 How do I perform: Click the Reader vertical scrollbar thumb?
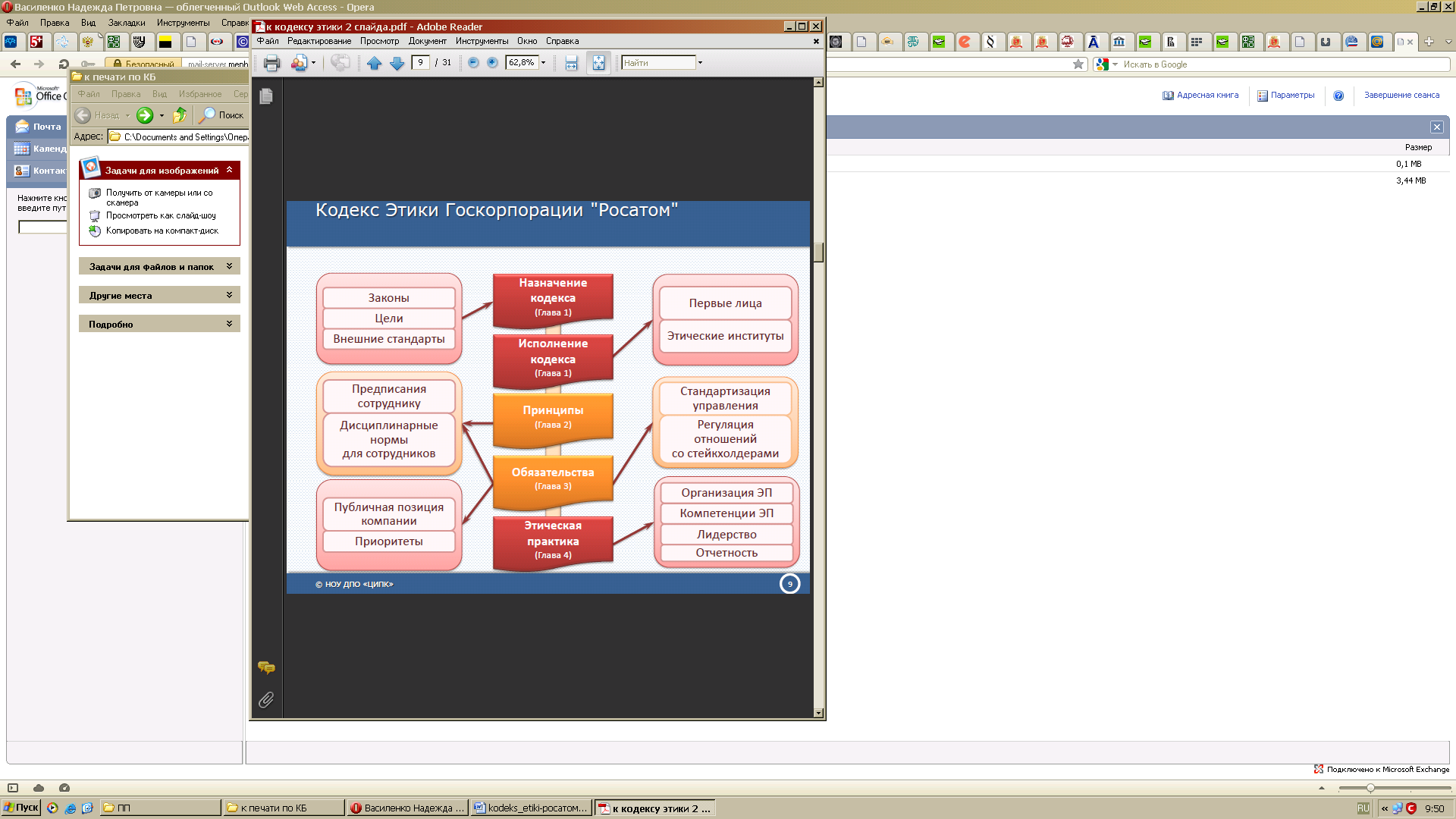pyautogui.click(x=818, y=252)
